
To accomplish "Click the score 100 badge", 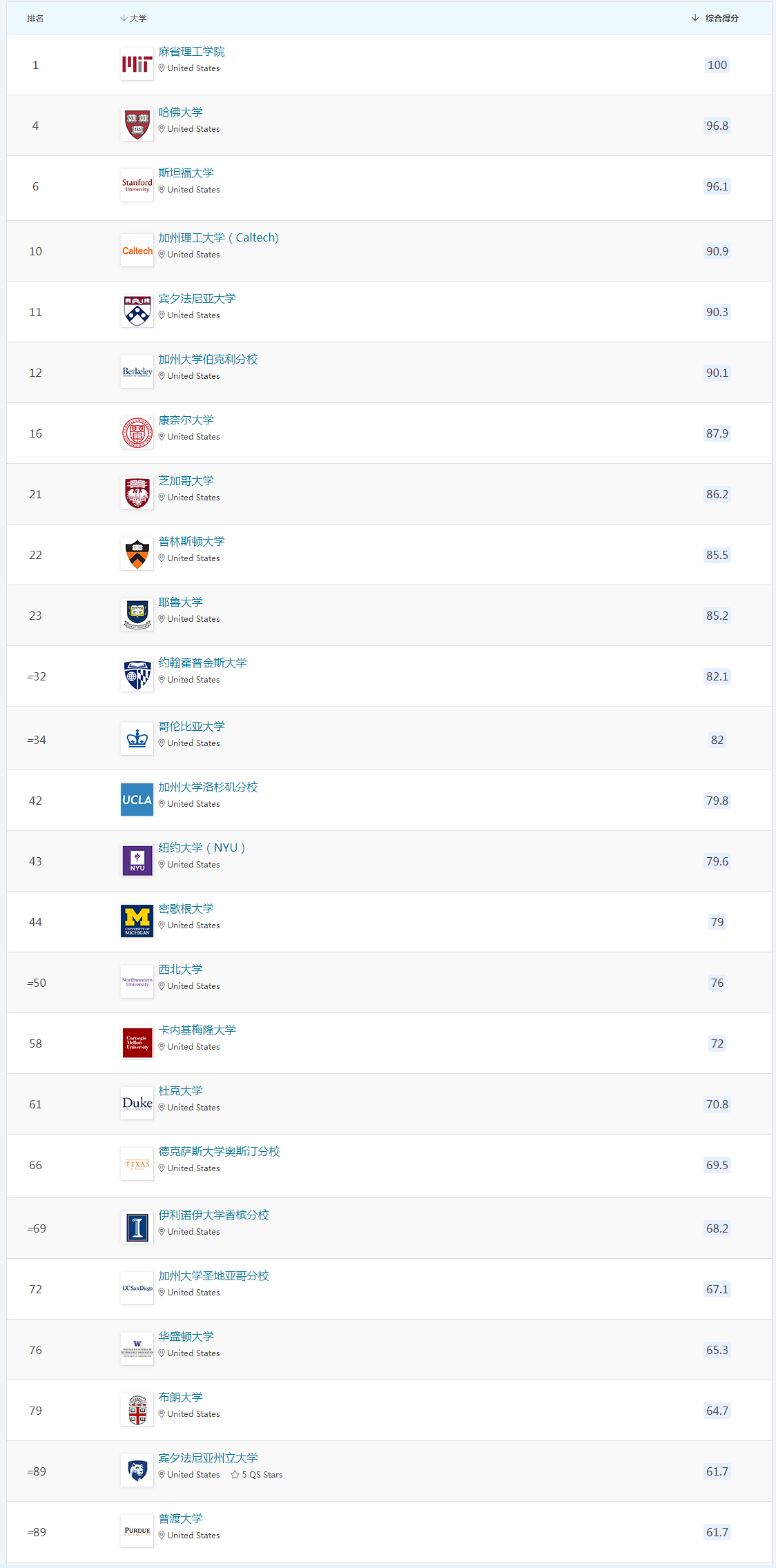I will tap(717, 65).
